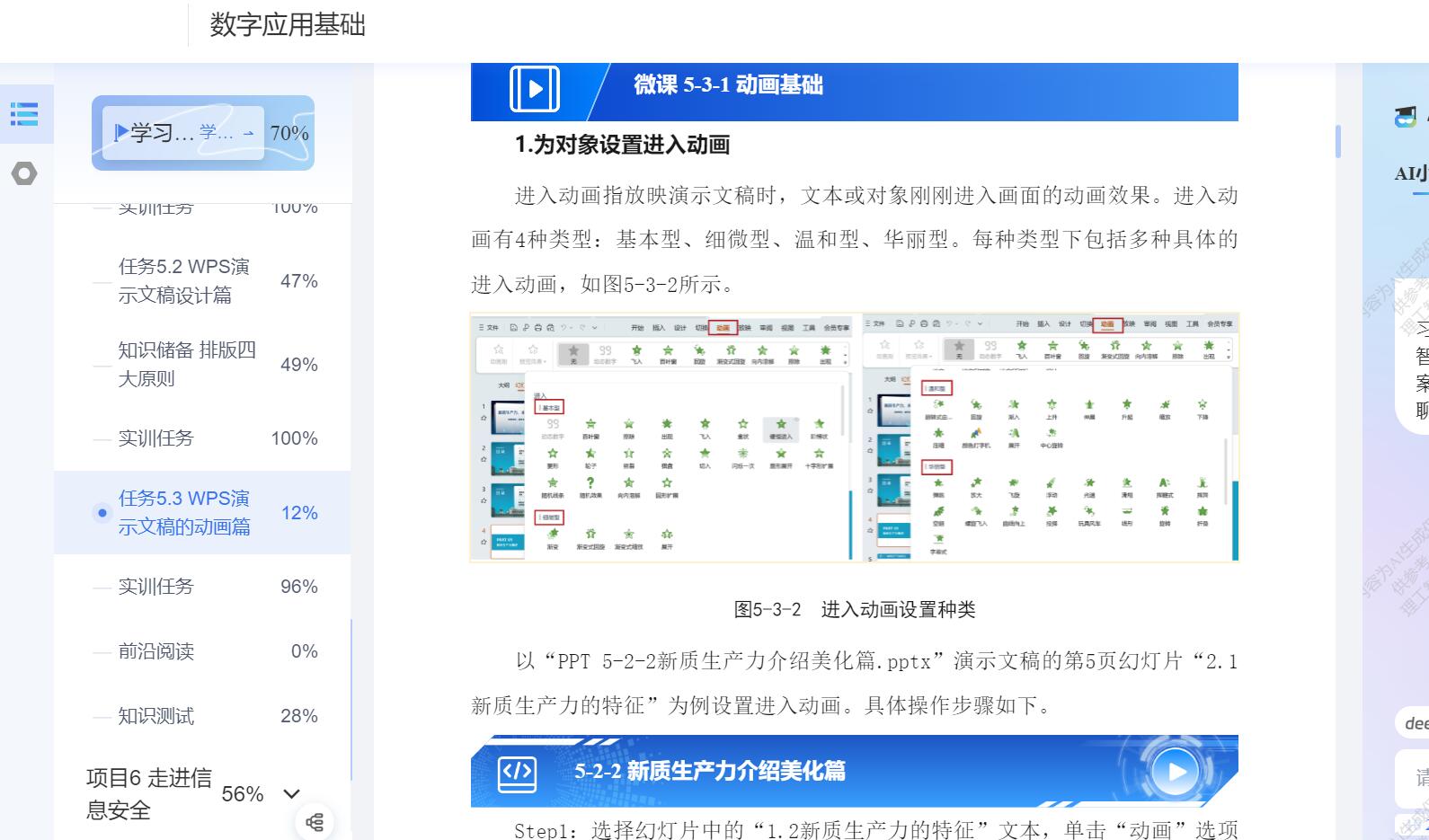Click the code icon on 5-2-2 banner

(x=518, y=772)
